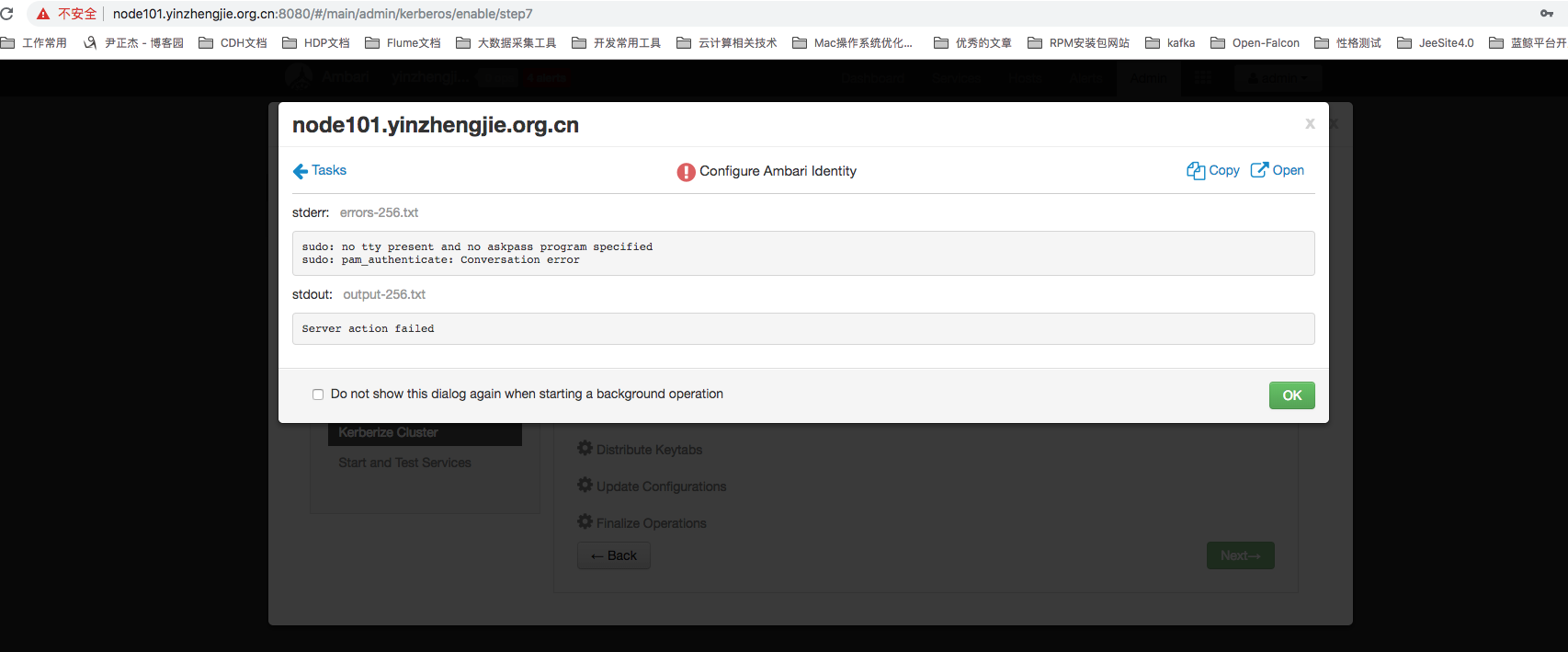Click the 'Server action failed' stdout box
Image resolution: width=1568 pixels, height=652 pixels.
[803, 328]
